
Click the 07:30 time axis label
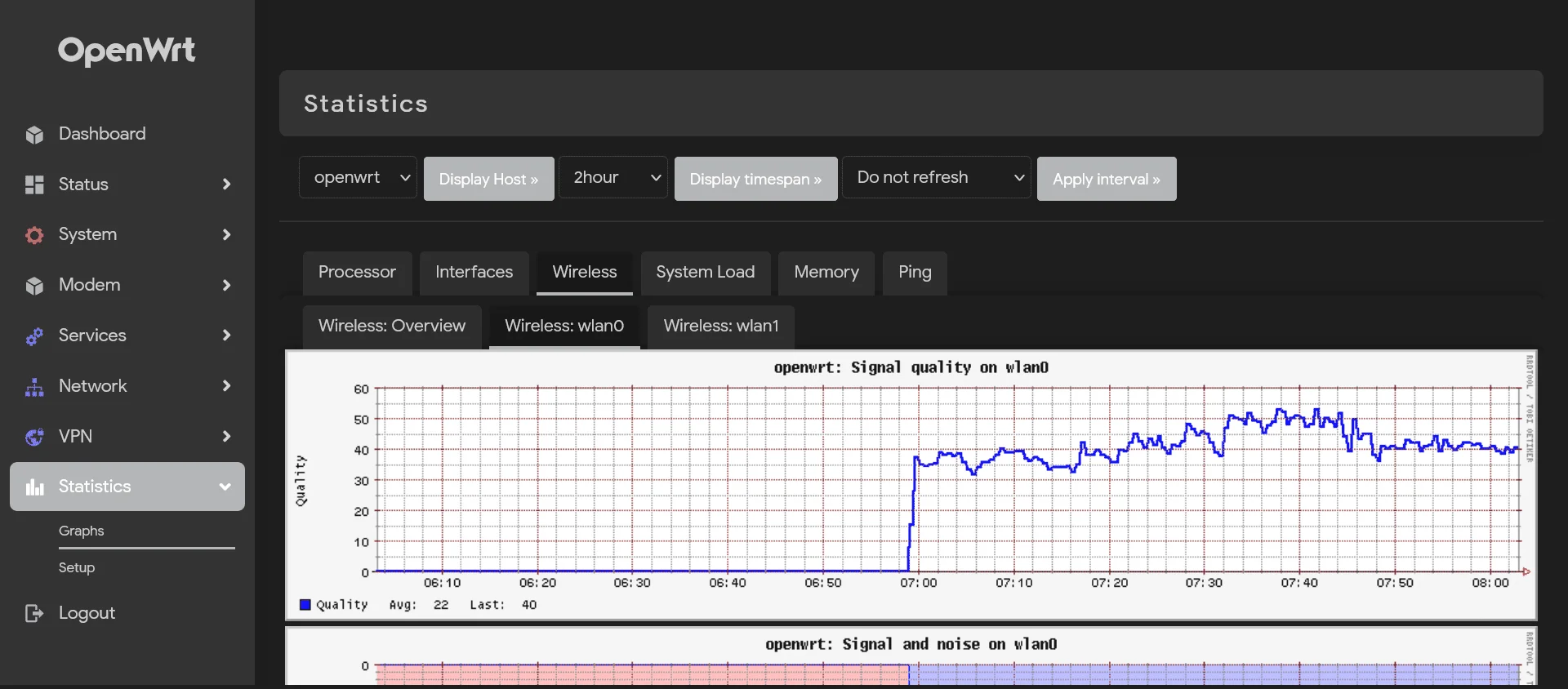pos(1205,583)
